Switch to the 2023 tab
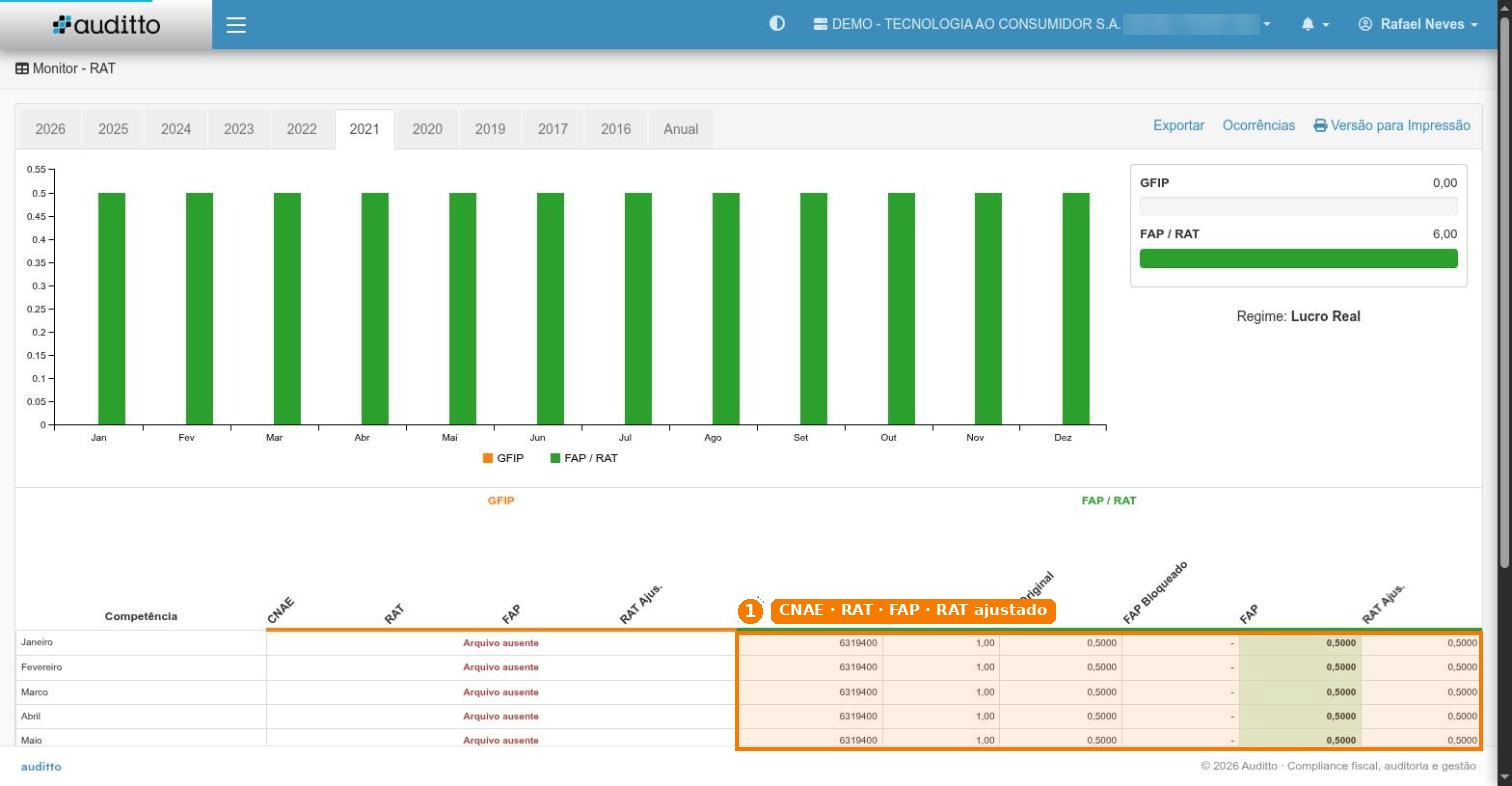Viewport: 1512px width, 786px height. pos(239,129)
